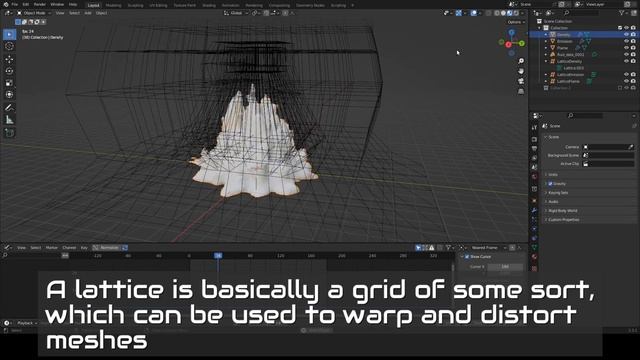This screenshot has width=640, height=360.
Task: Open the viewport Add menu
Action: (x=88, y=13)
